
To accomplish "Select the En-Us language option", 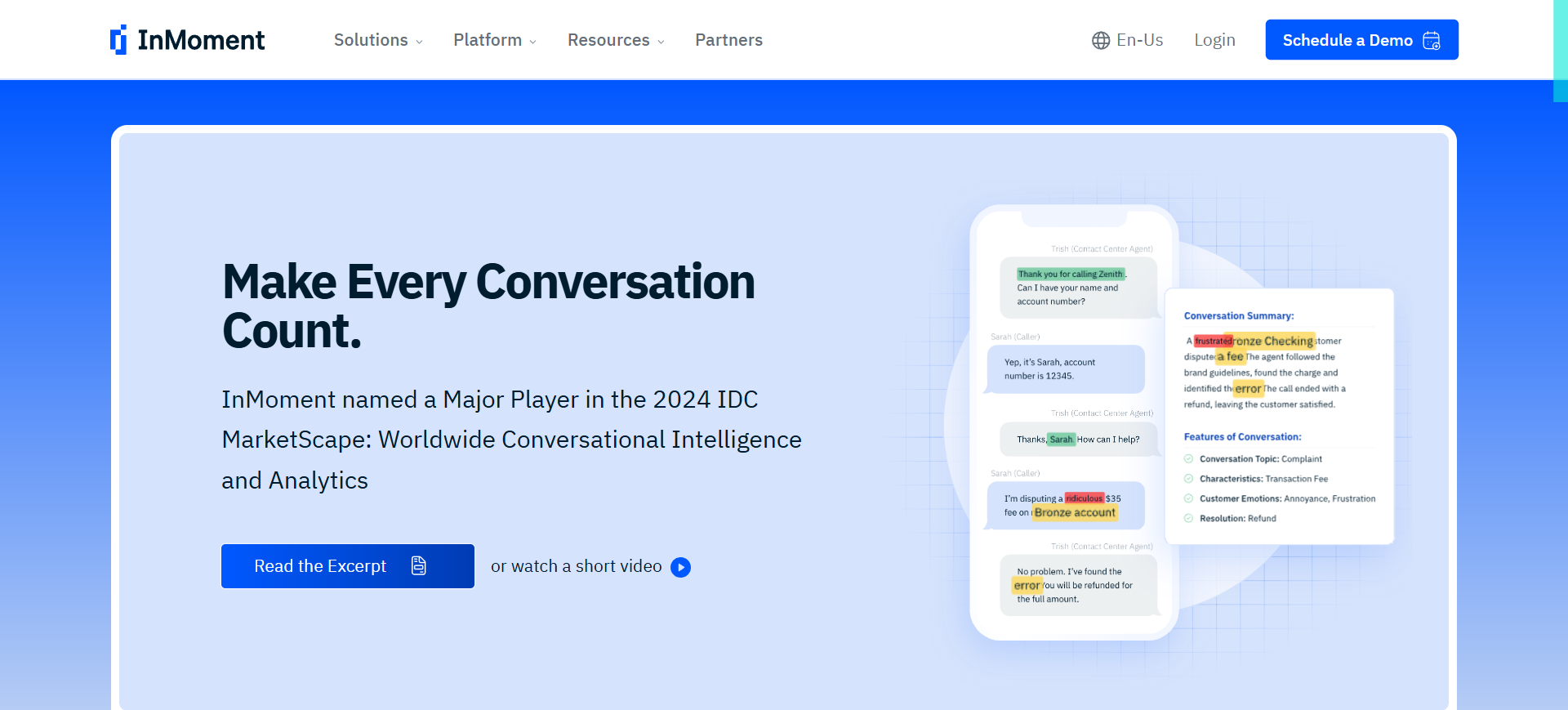I will click(x=1139, y=40).
